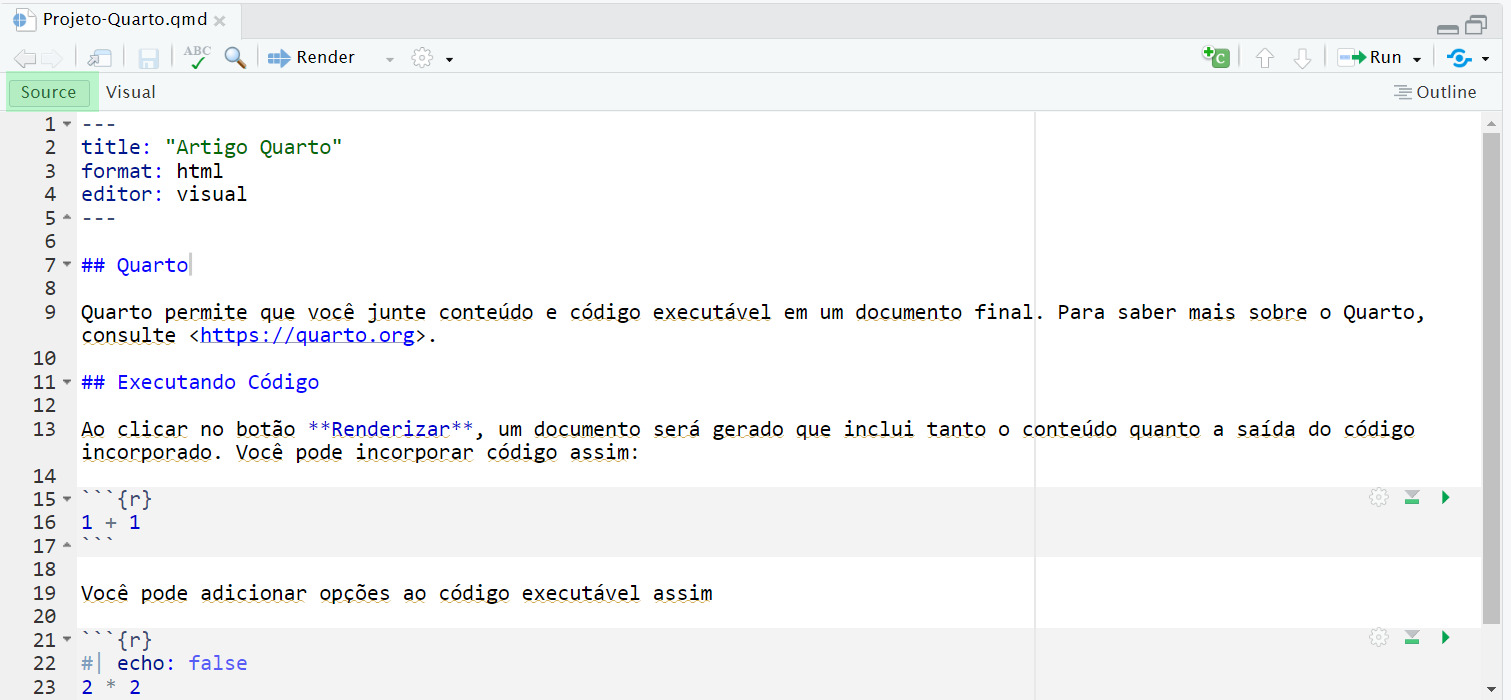Image resolution: width=1511 pixels, height=700 pixels.
Task: Click the 2 * 2 code line
Action: point(111,687)
